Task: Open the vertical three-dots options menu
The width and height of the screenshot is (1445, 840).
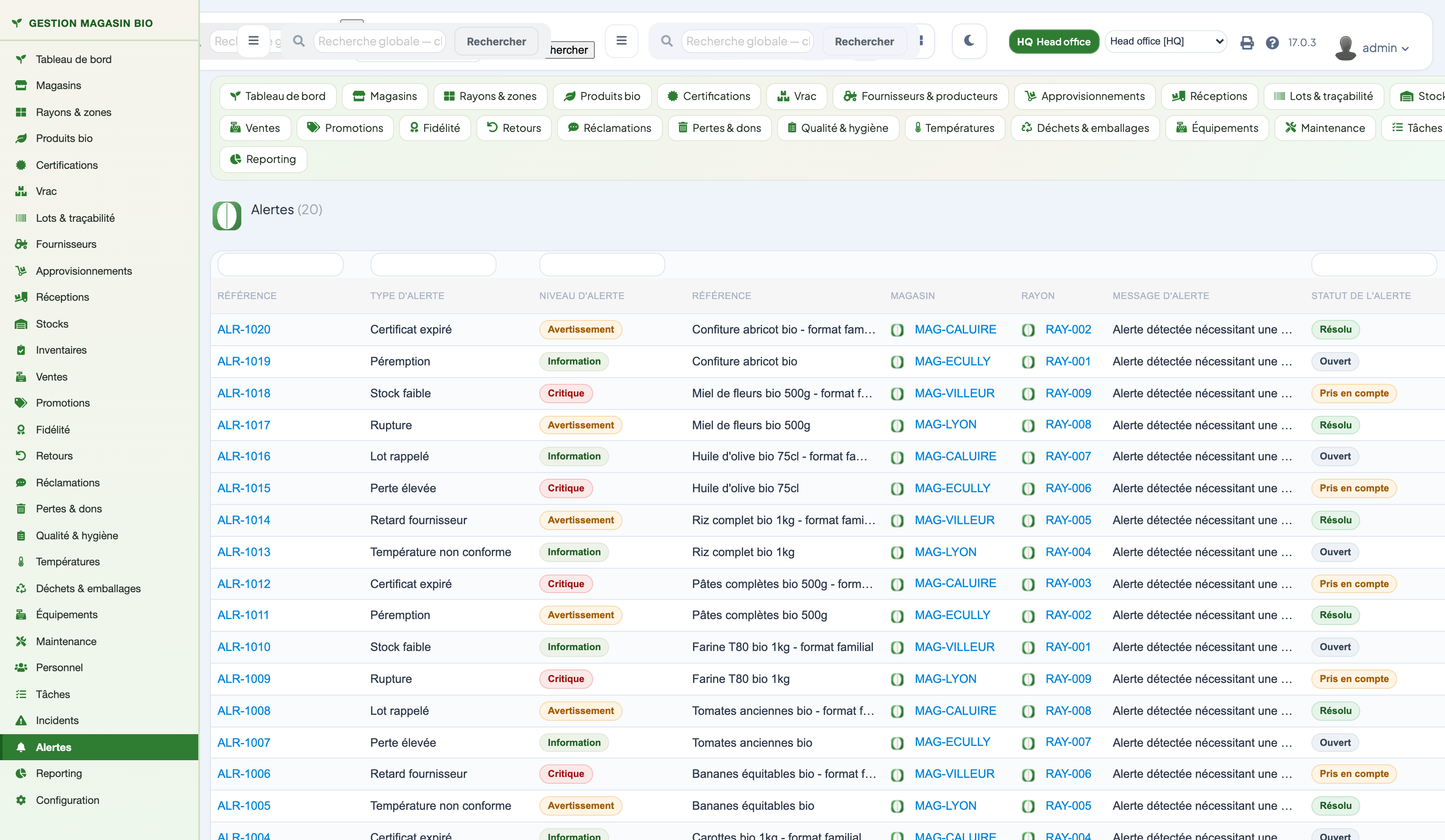Action: click(920, 41)
